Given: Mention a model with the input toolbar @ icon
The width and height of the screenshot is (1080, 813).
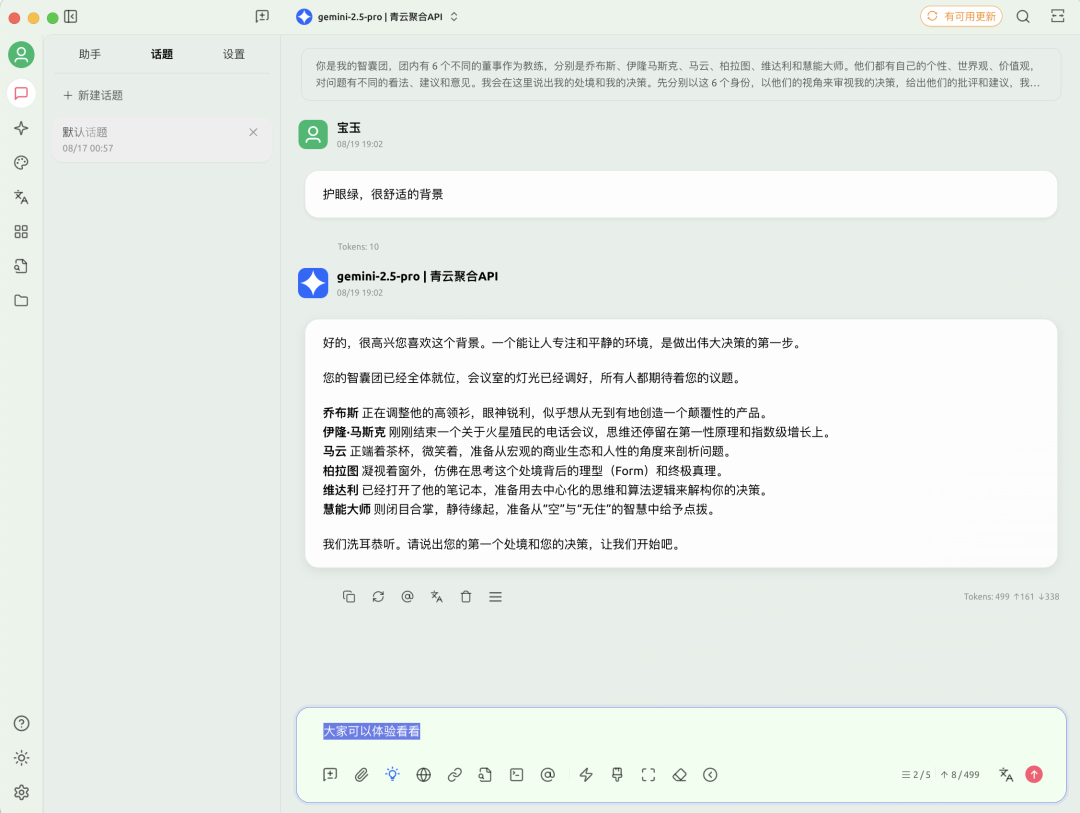Looking at the screenshot, I should point(548,775).
